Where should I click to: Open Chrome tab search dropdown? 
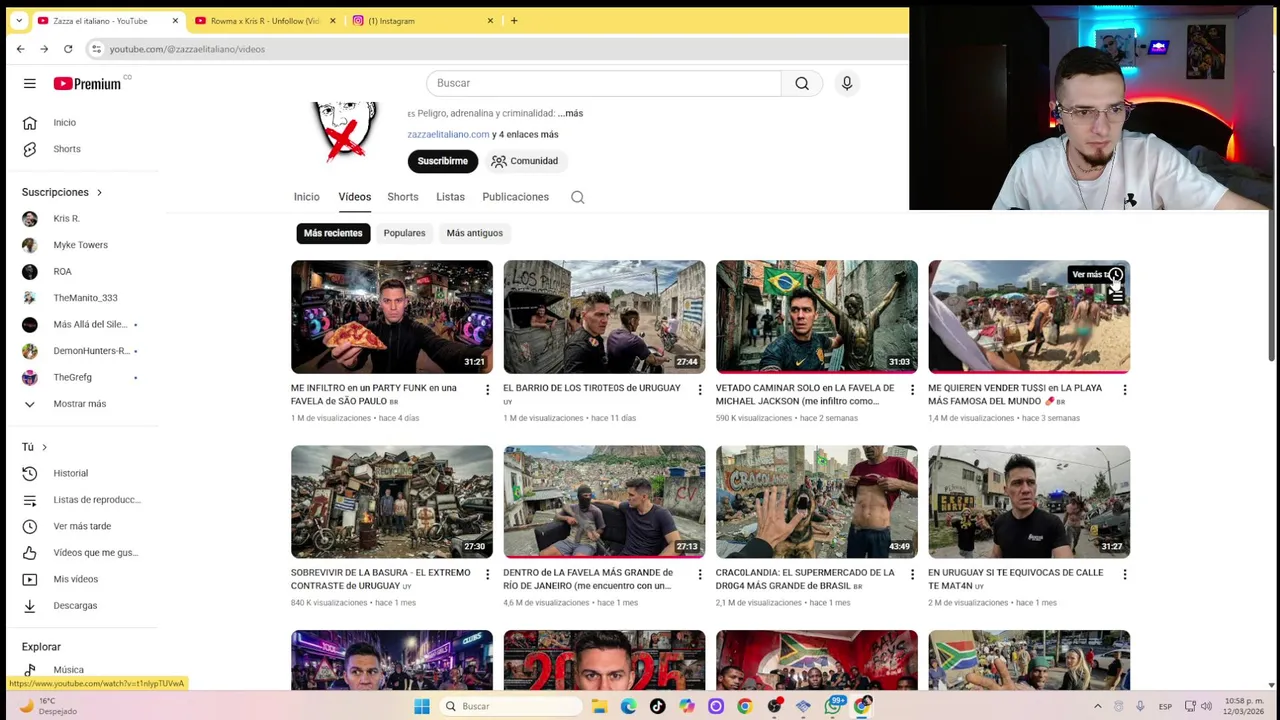(18, 20)
